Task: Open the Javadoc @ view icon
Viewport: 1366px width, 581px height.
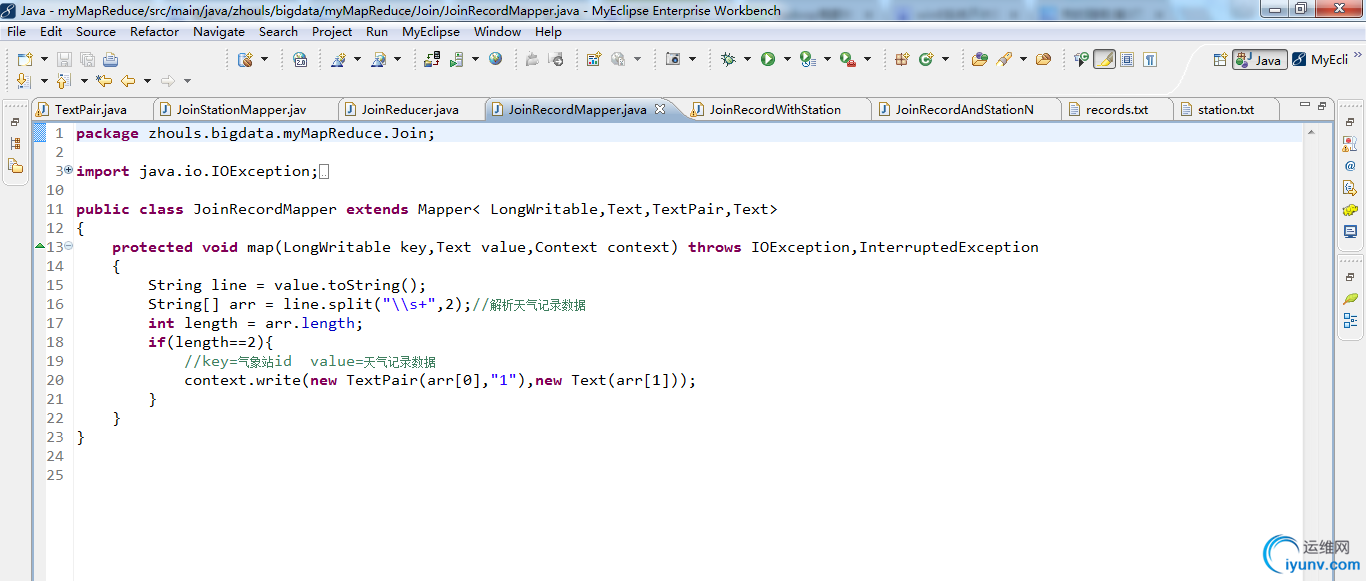Action: pos(1350,166)
